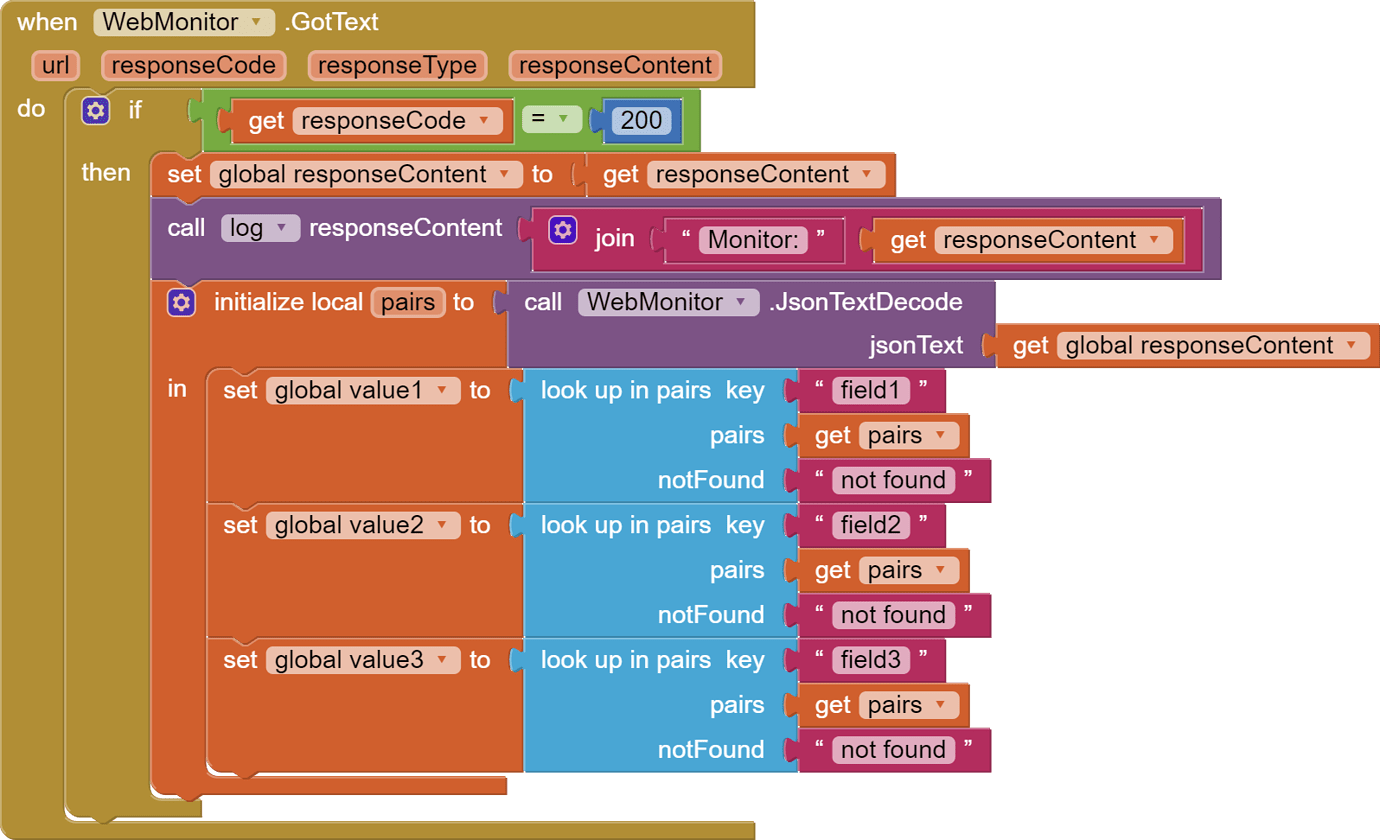Open the log dropdown in the call block
Screen dimensions: 1380x840
tap(281, 228)
